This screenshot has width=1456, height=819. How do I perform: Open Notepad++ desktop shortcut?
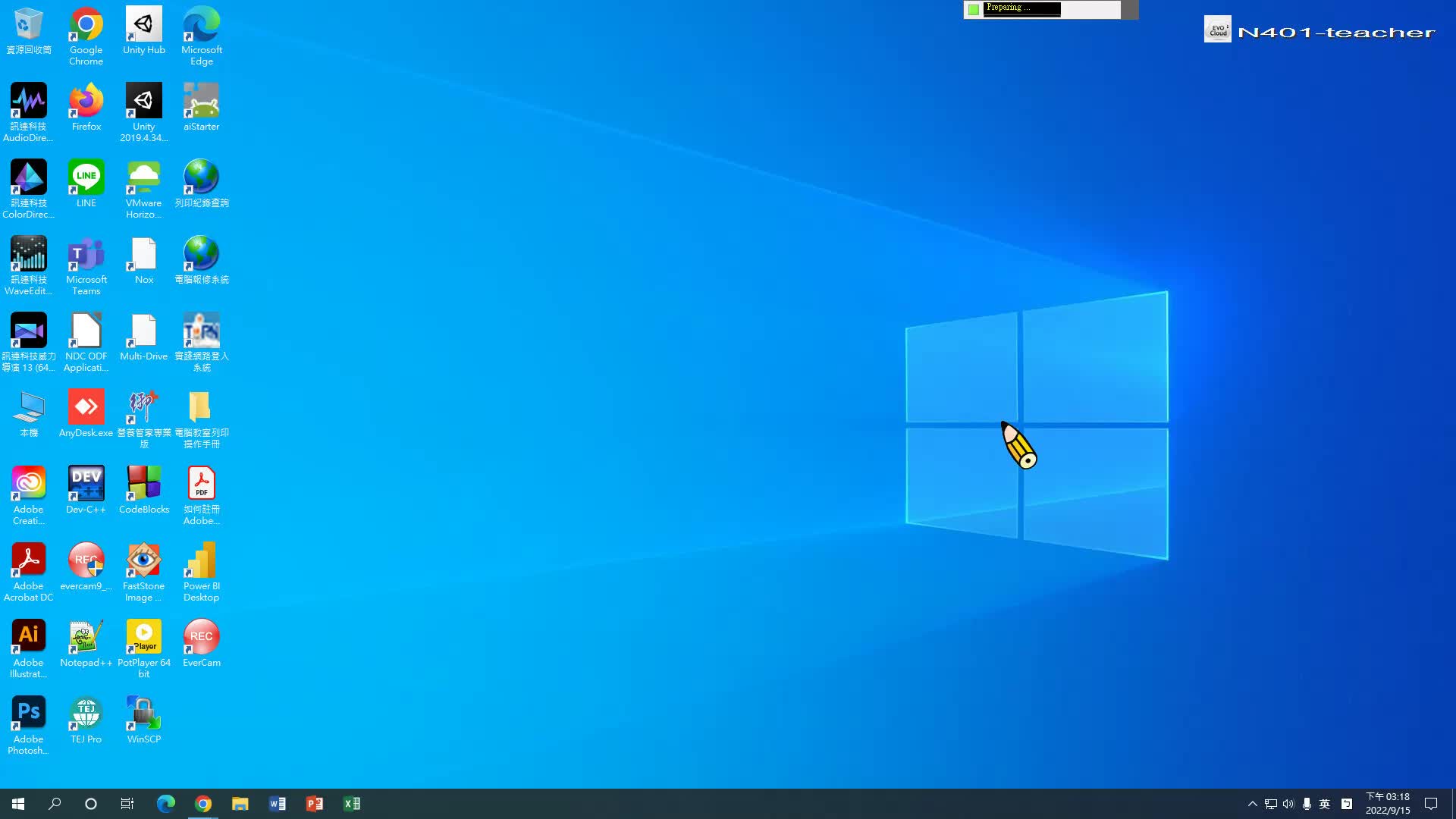click(x=86, y=643)
